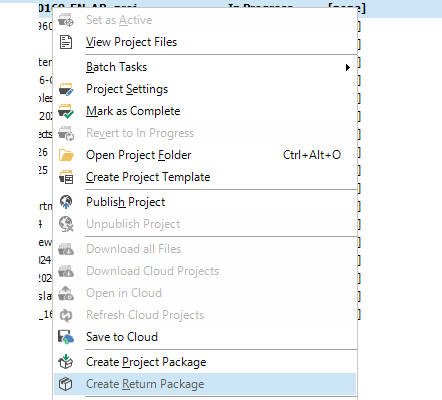This screenshot has width=442, height=400.
Task: Click the Ctrl+Alt+O shortcut label
Action: (312, 155)
